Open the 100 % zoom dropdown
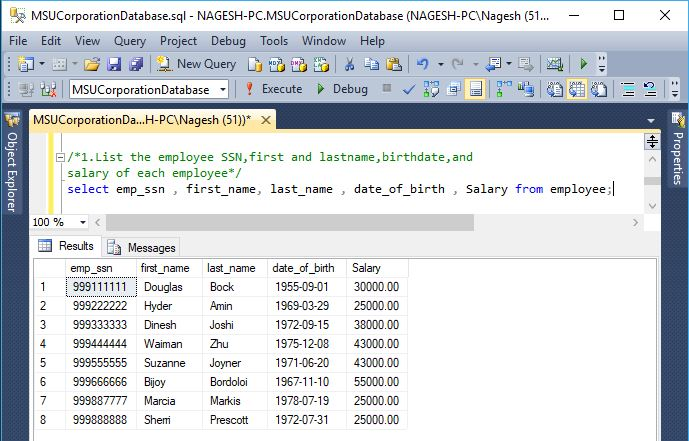The image size is (689, 441). (83, 222)
